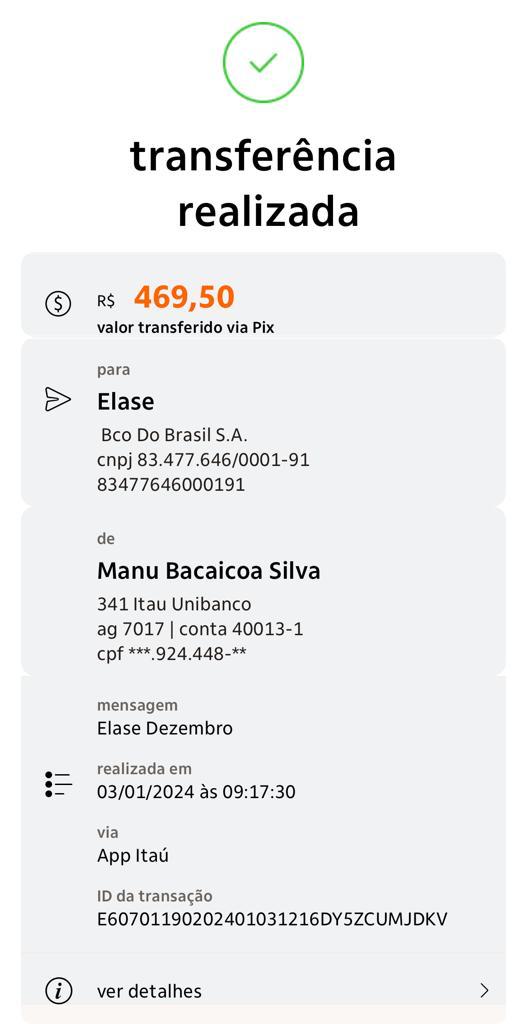Viewport: 528px width, 1024px height.
Task: Click sender name Manu Bacaicoa Silva
Action: pos(209,571)
